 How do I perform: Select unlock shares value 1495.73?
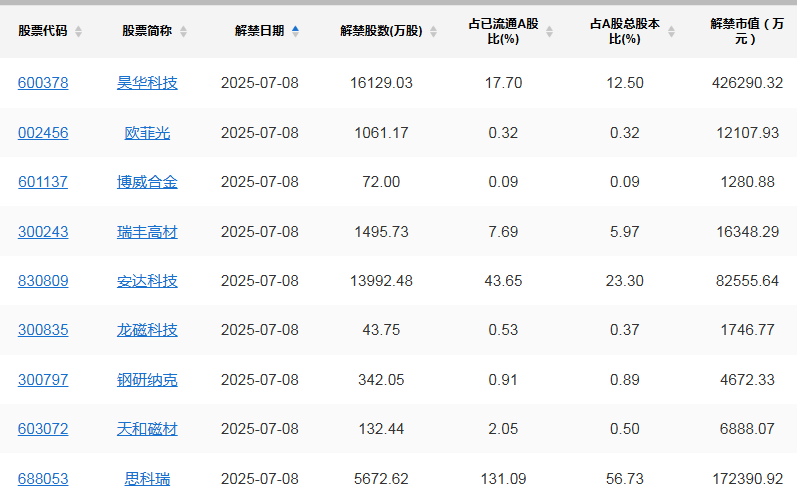[x=381, y=232]
